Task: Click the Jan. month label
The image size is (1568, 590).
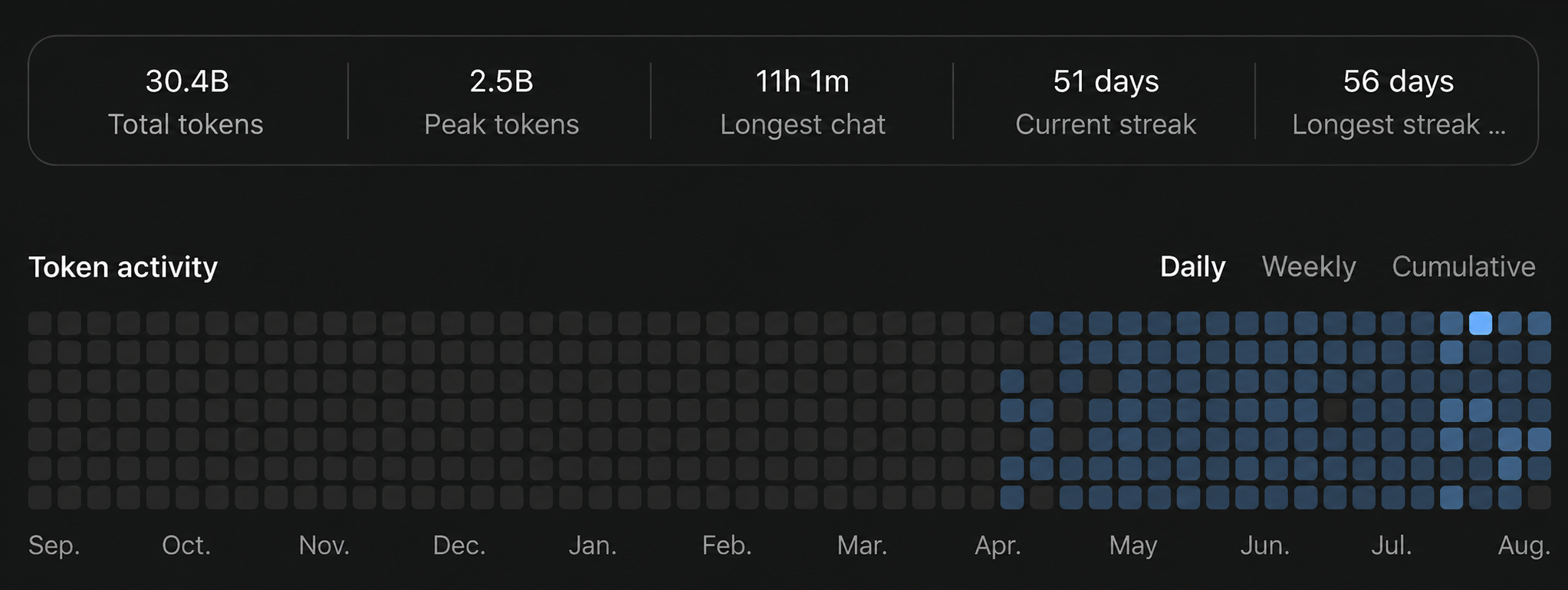Action: pos(593,546)
